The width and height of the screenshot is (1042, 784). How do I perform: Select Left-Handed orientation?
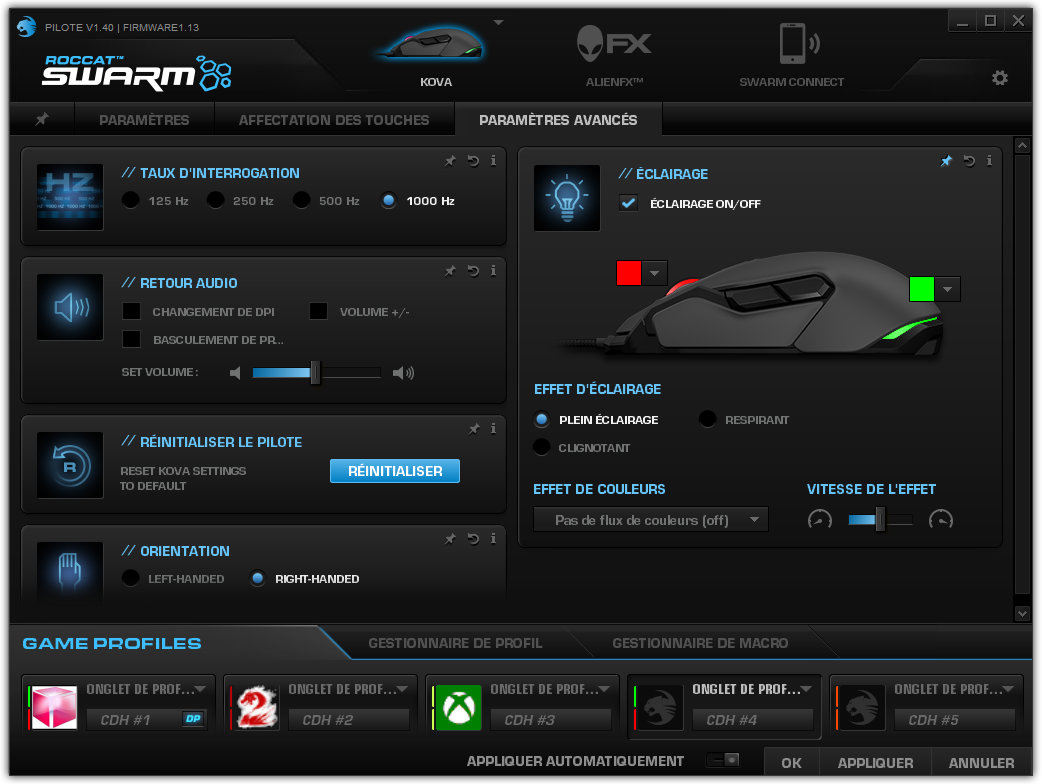[130, 578]
